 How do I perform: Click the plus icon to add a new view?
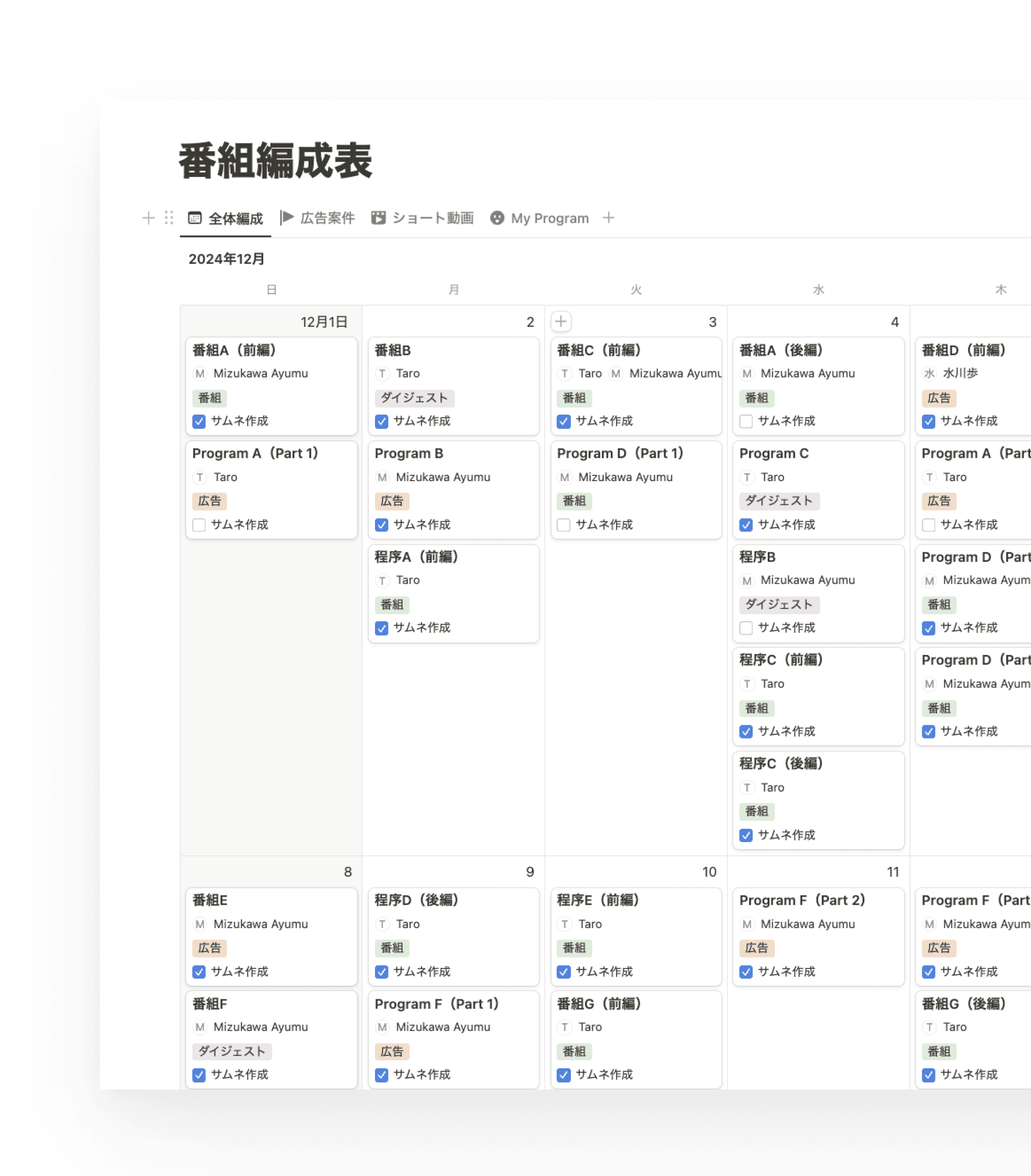(x=609, y=217)
